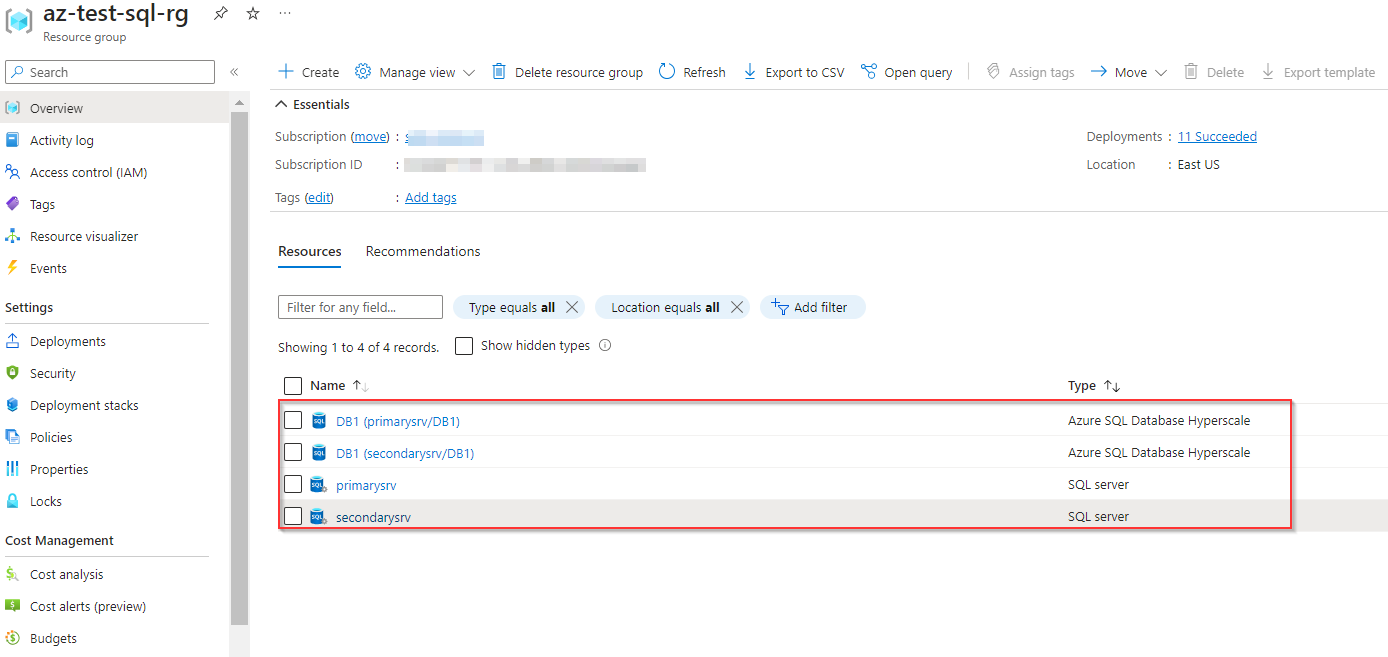Click the Filter for any field input

coord(360,307)
